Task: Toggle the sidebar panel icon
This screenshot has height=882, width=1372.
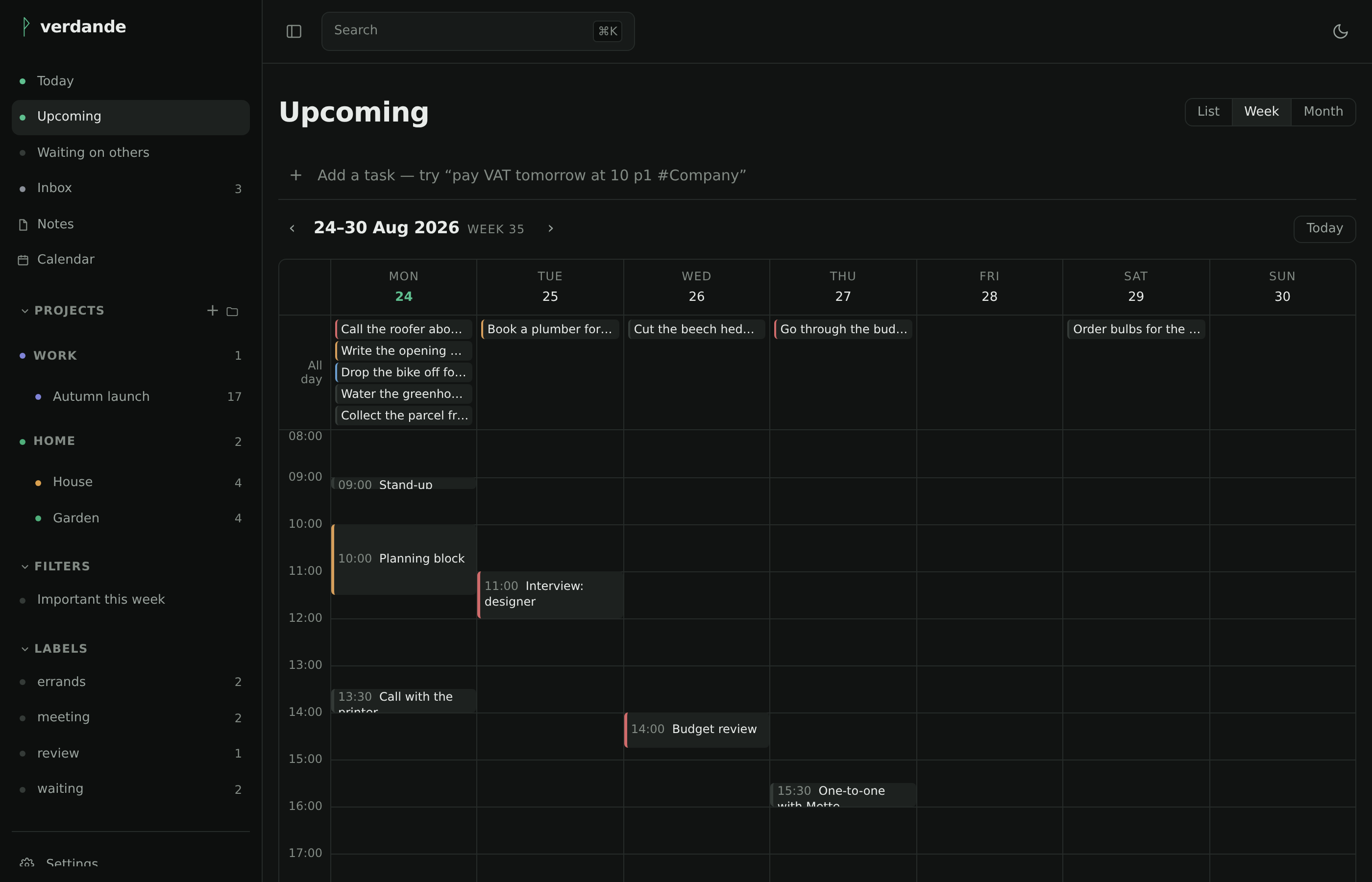Action: pyautogui.click(x=294, y=31)
